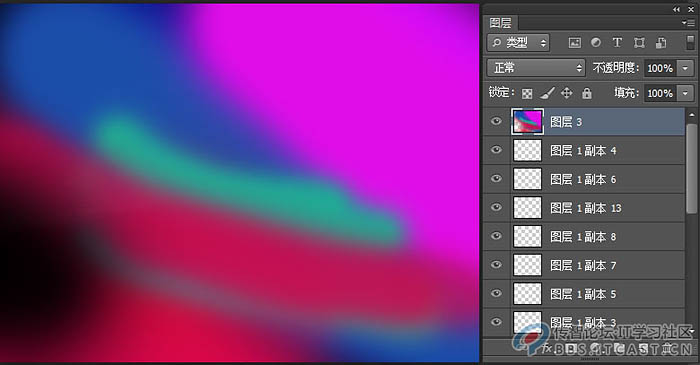The width and height of the screenshot is (700, 365).
Task: Filter layers by shape layer icon
Action: click(639, 43)
